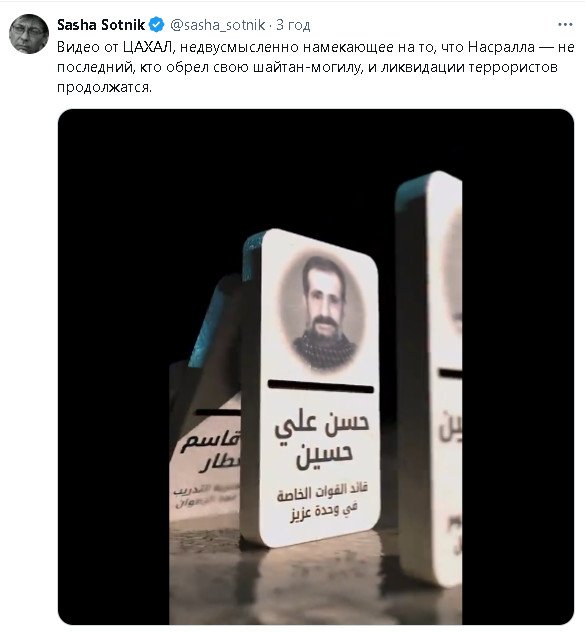
Task: Open Sasha Sotnik's profile avatar
Action: click(x=29, y=34)
